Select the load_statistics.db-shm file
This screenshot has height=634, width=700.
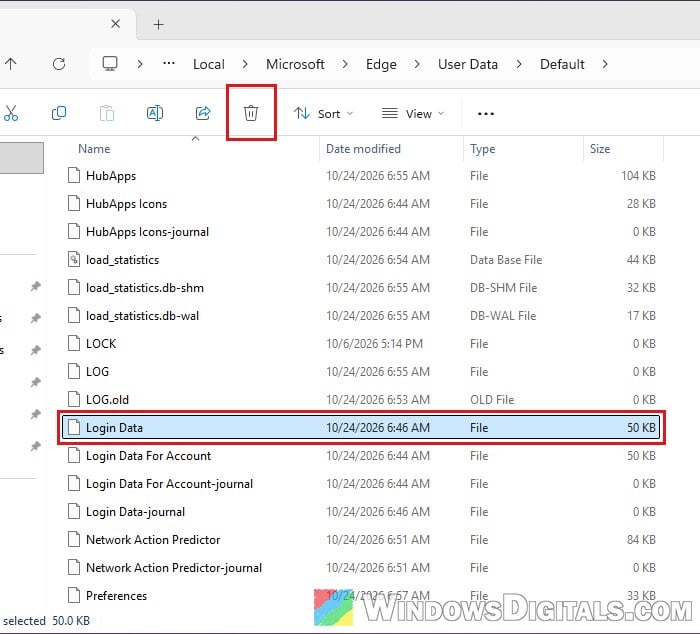[362, 288]
